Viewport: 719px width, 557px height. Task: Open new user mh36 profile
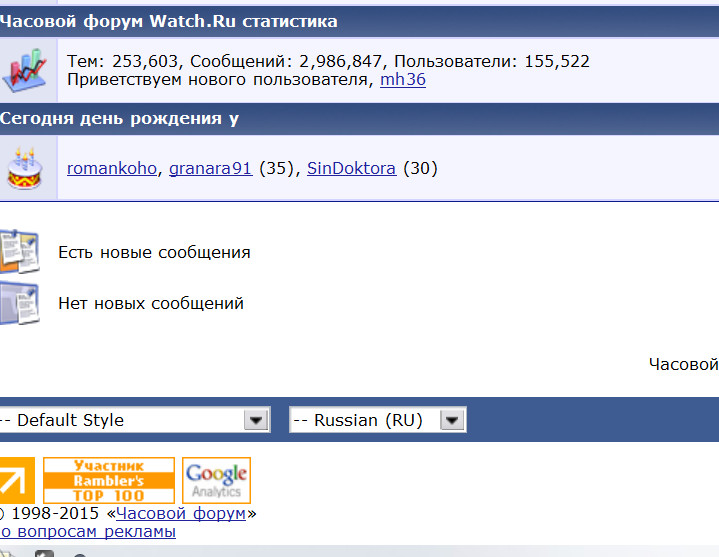(402, 79)
